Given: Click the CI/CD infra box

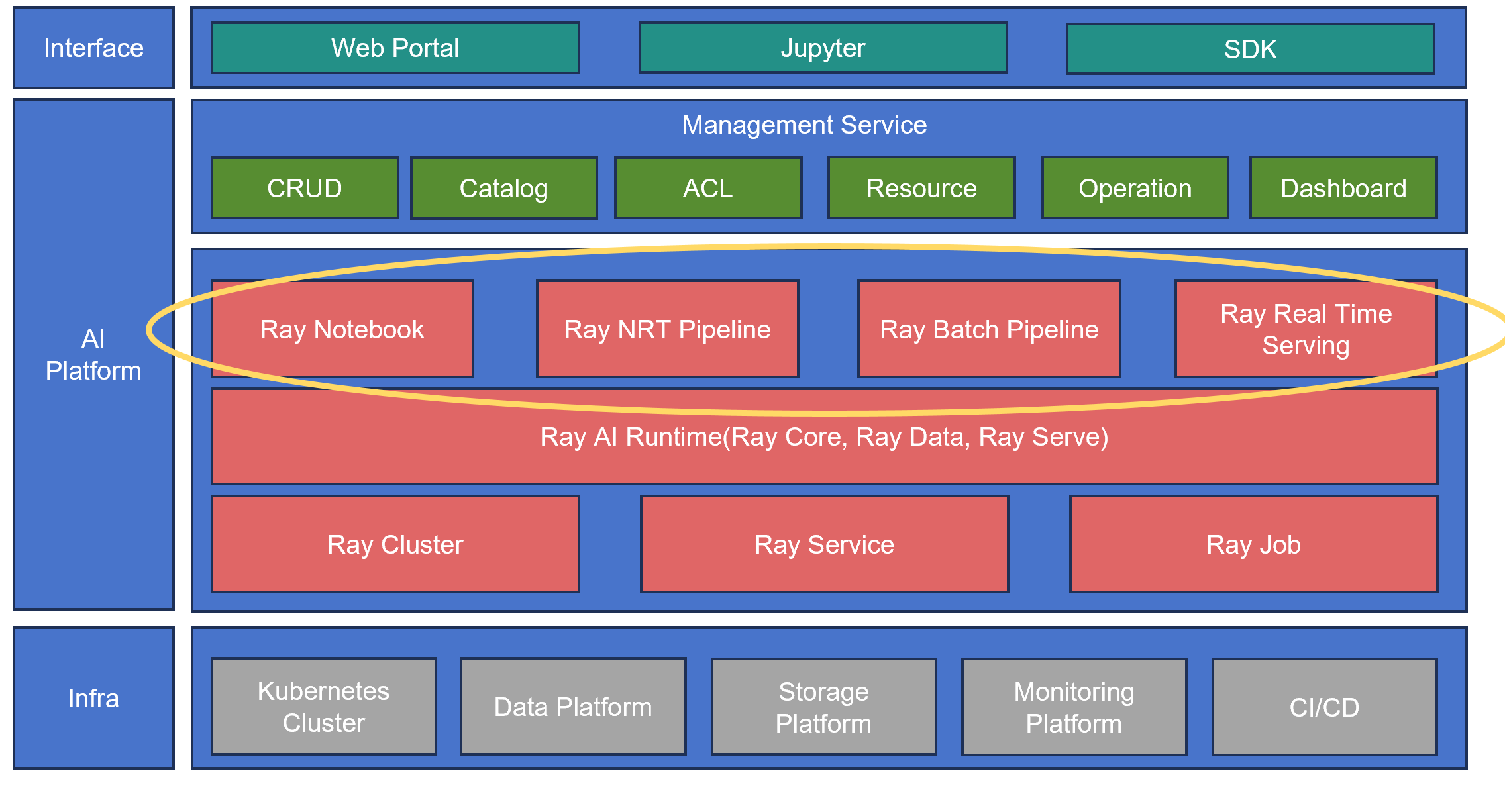Looking at the screenshot, I should pos(1324,707).
